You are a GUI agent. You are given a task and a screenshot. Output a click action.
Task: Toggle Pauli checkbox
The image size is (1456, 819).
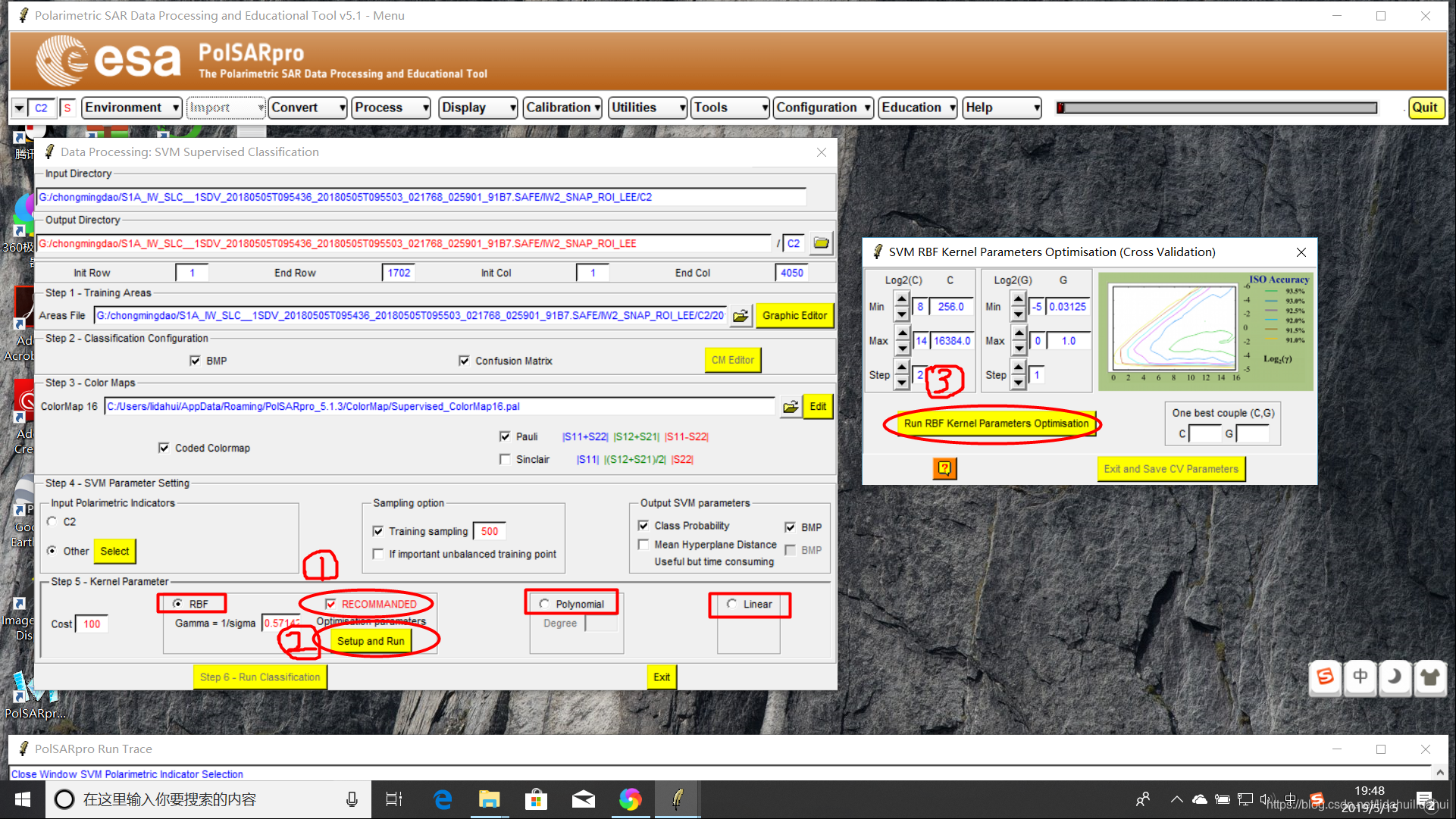coord(505,436)
